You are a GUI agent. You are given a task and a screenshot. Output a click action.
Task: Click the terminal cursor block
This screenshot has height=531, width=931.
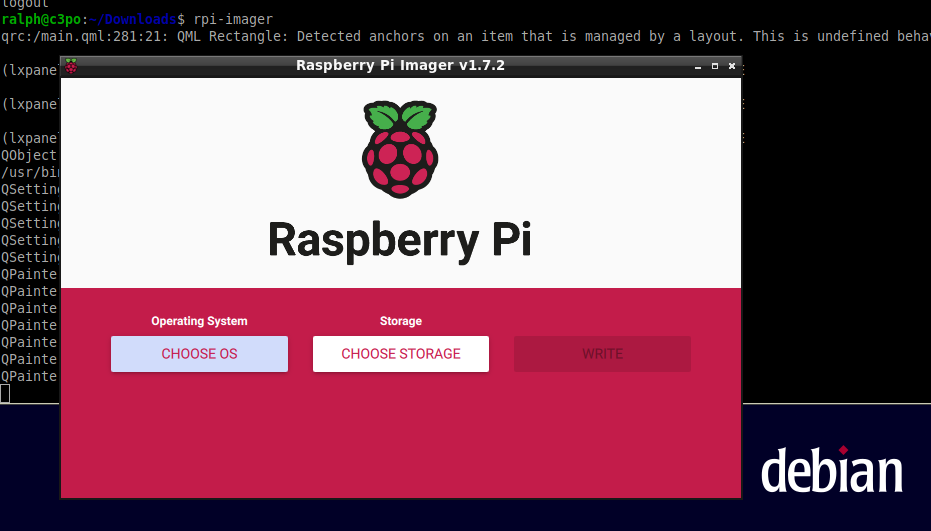coord(5,393)
